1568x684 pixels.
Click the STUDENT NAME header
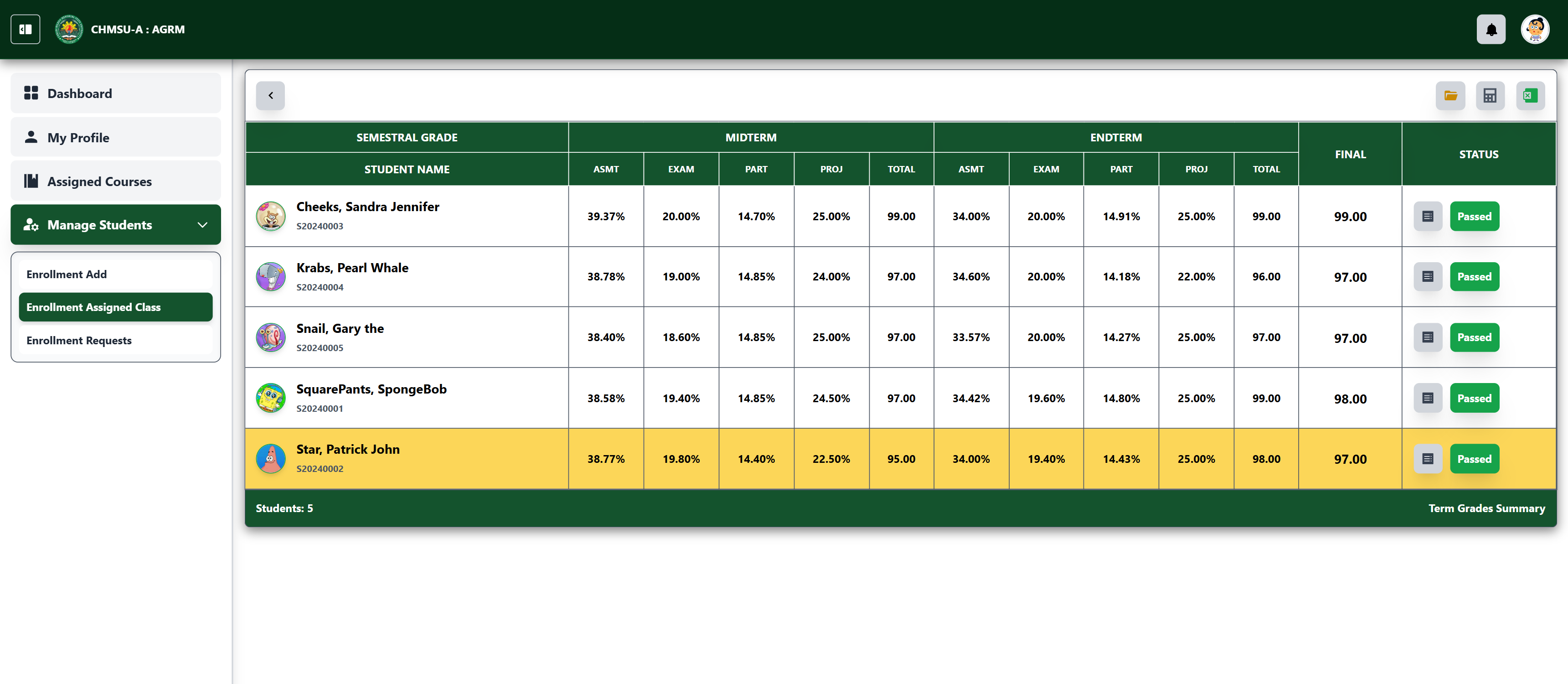click(x=407, y=169)
